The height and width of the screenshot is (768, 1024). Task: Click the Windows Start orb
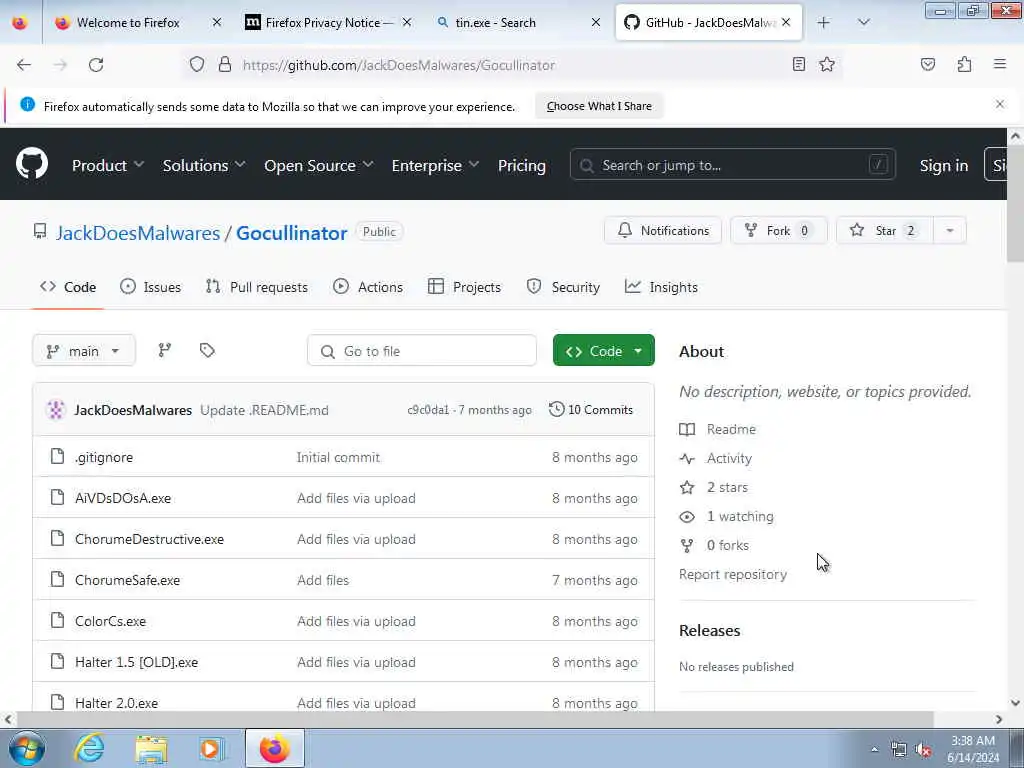[x=27, y=748]
